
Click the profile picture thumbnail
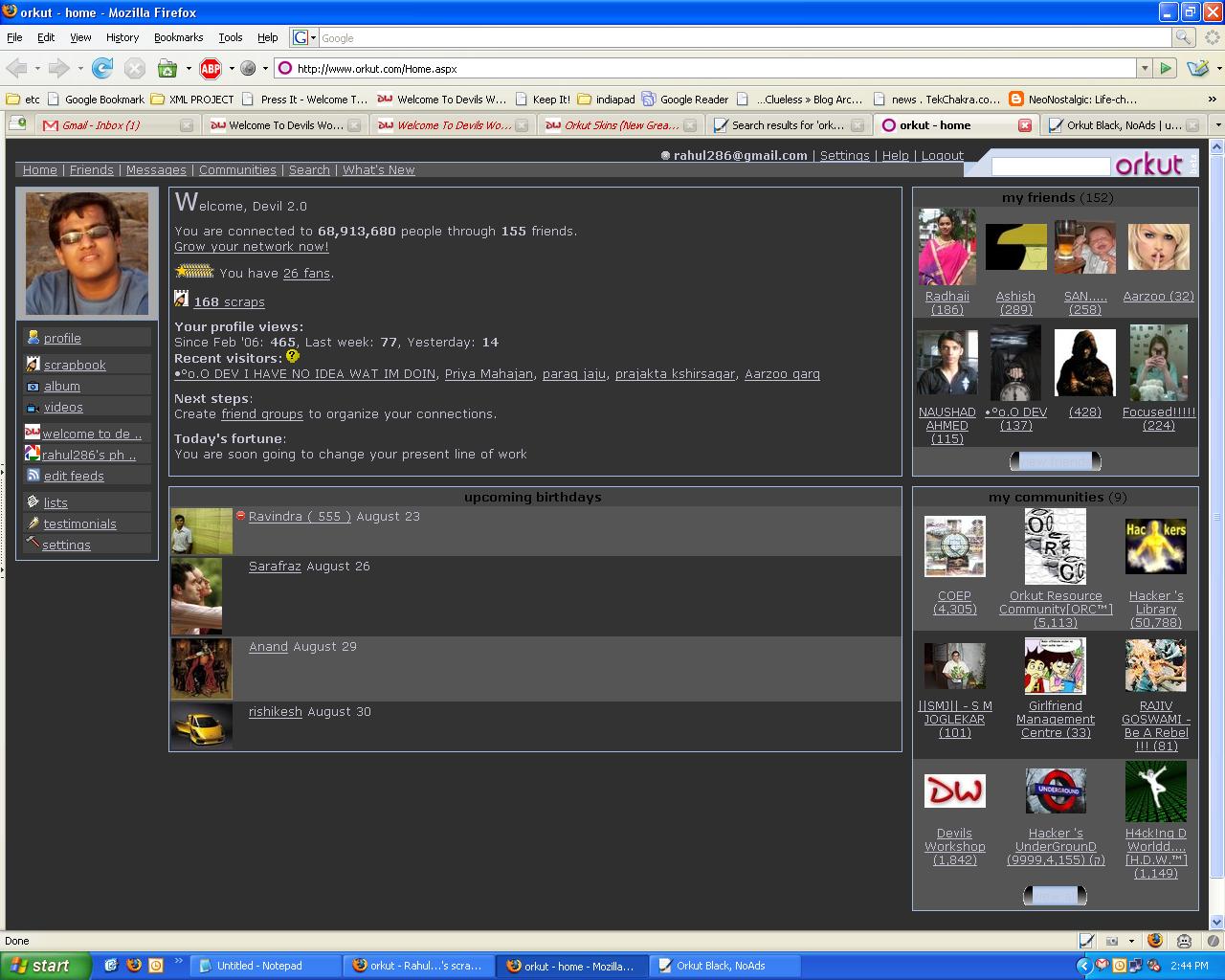(x=87, y=253)
